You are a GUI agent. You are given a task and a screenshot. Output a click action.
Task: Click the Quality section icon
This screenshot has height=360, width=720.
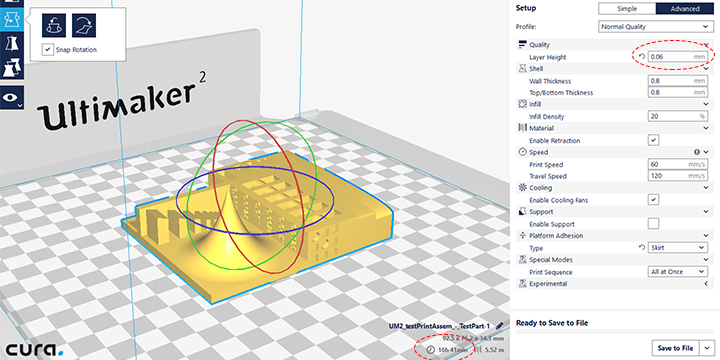click(522, 45)
